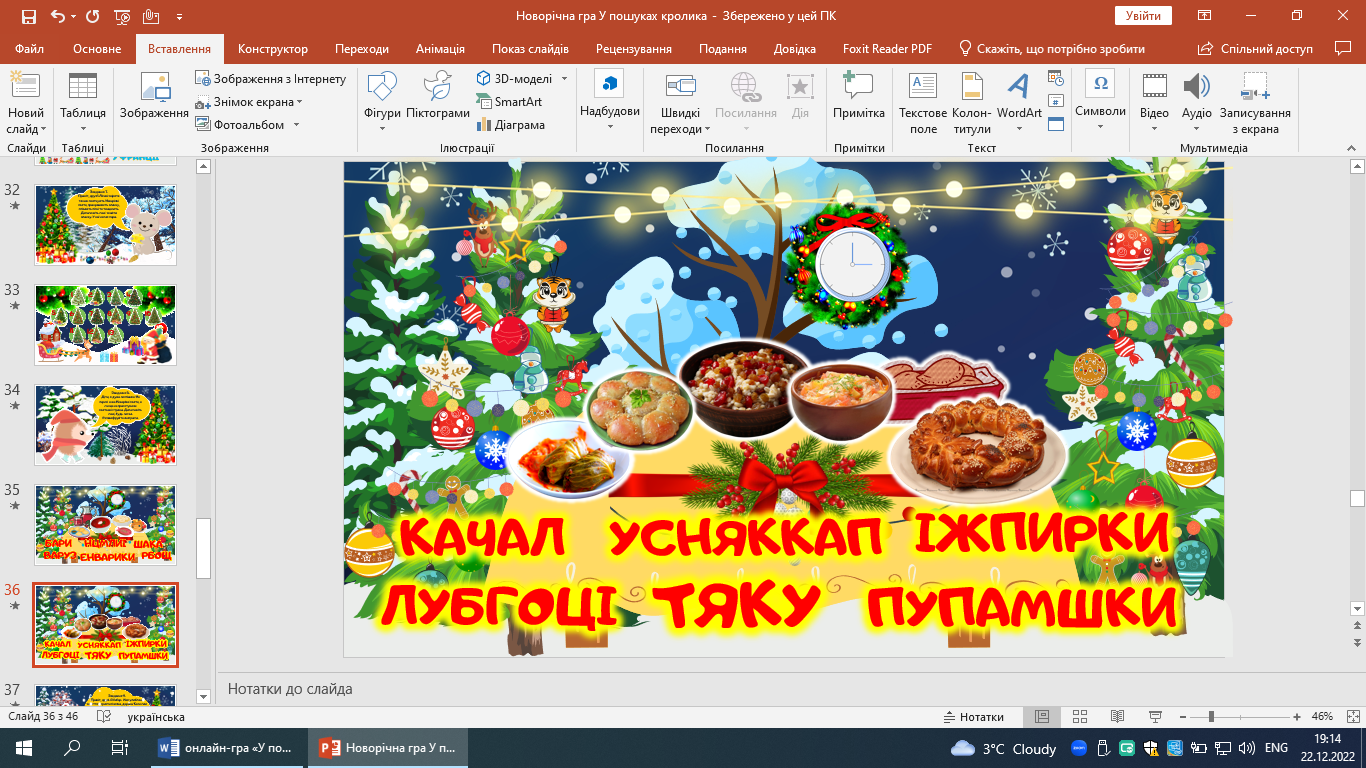
Task: Switch to the Анімація tab
Action: pyautogui.click(x=440, y=49)
